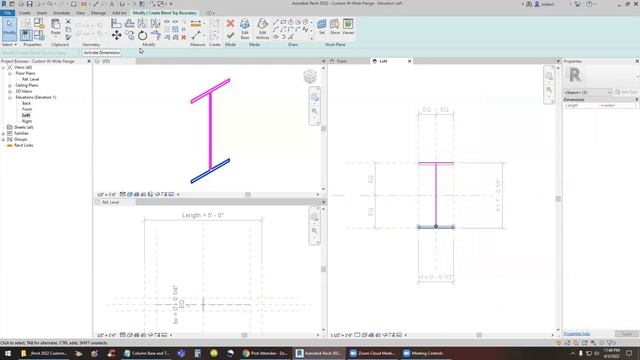Click the Edit Type button
640x360 pixels.
point(627,92)
